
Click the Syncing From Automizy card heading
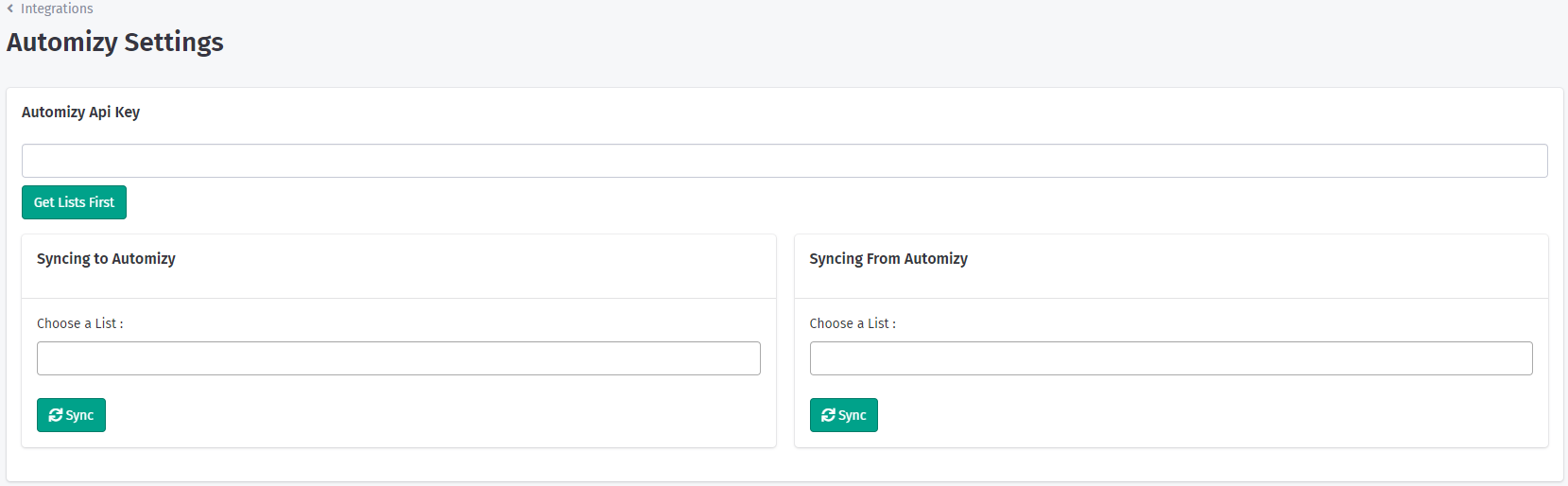(887, 259)
